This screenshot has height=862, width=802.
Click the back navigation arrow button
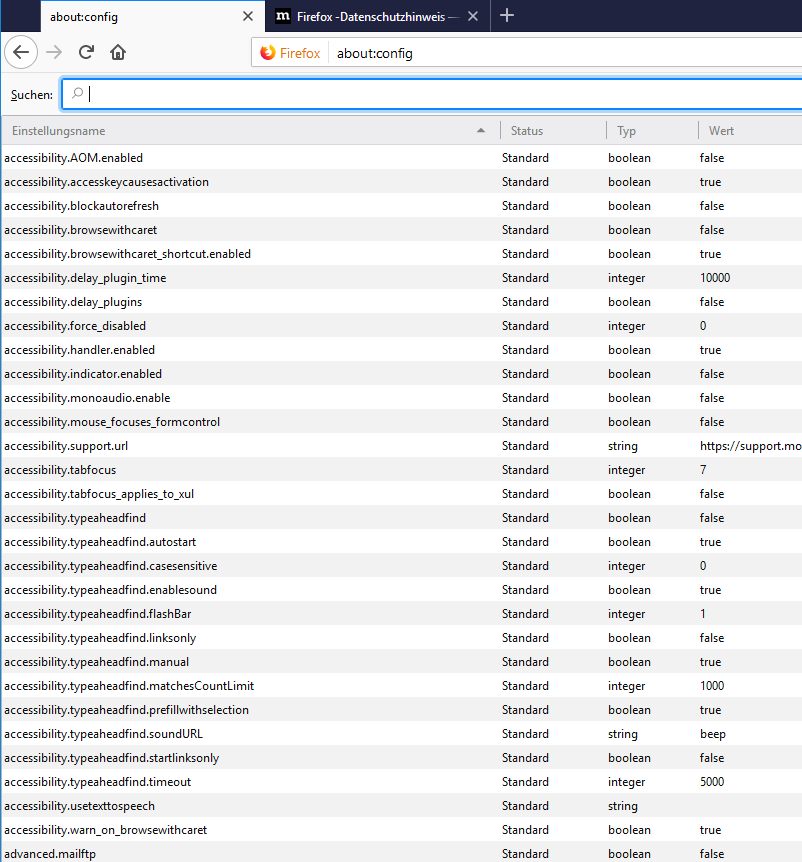(22, 53)
